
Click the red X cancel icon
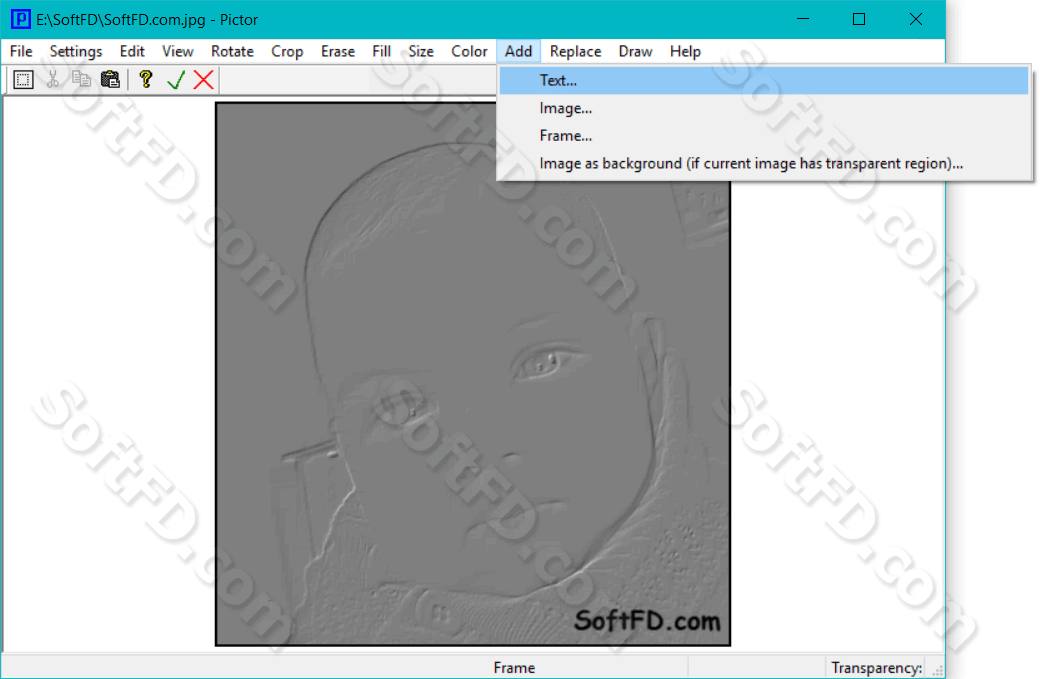click(204, 80)
